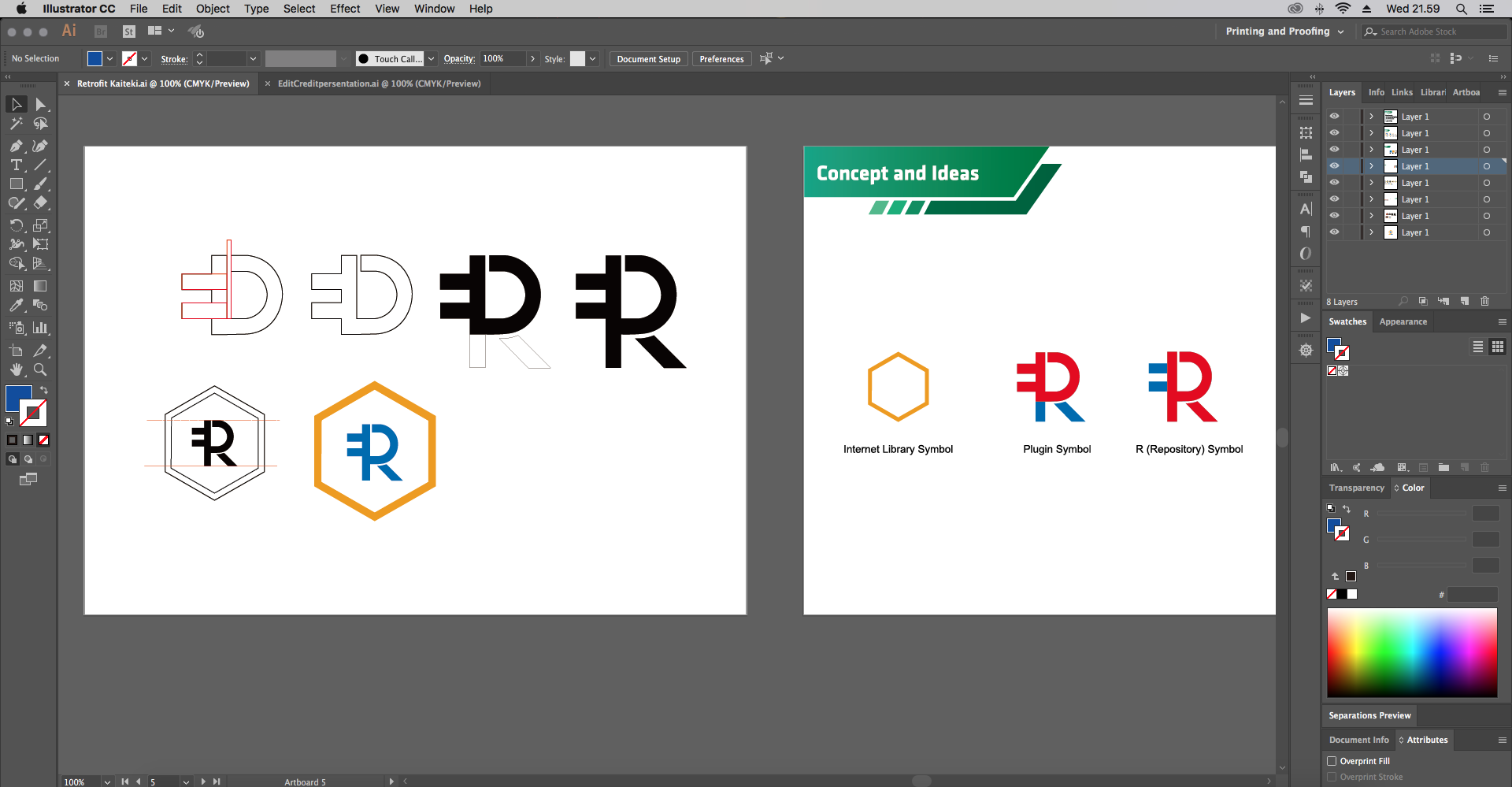The width and height of the screenshot is (1512, 787).
Task: Select the Eyedropper tool
Action: point(16,306)
